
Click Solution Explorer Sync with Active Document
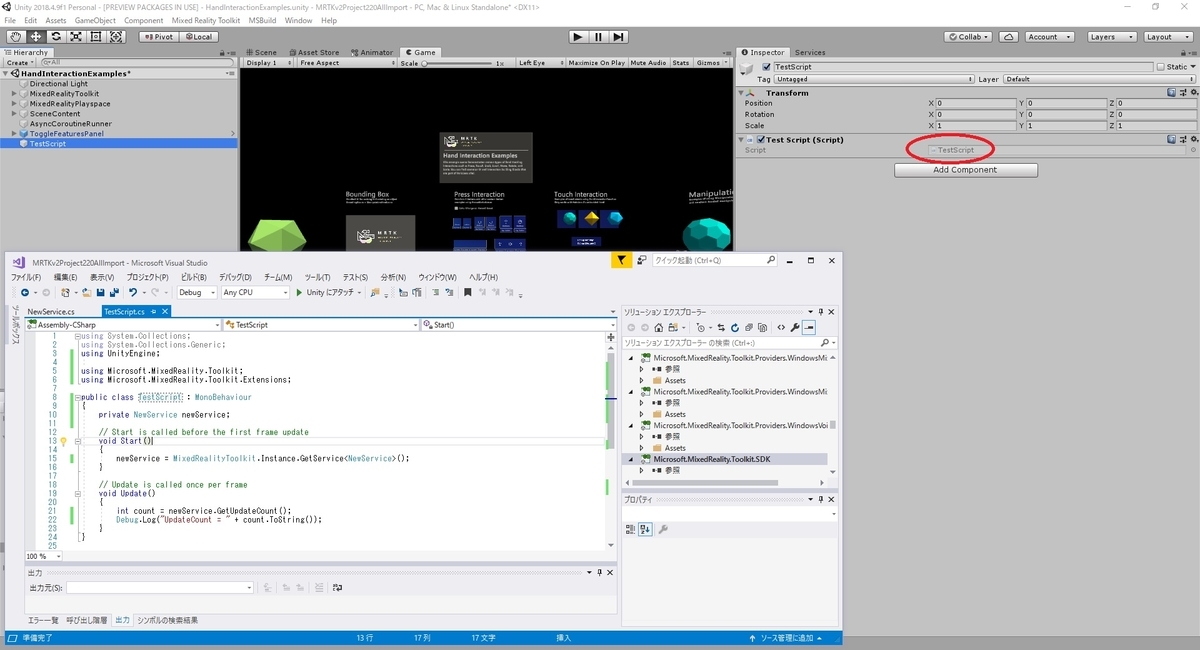(721, 327)
